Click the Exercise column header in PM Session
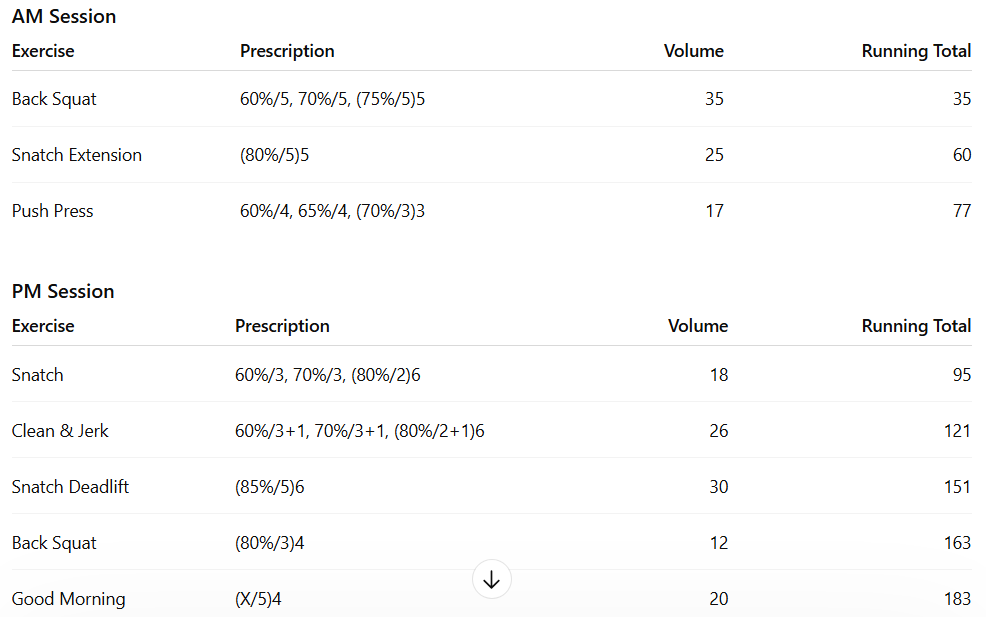986x617 pixels. (x=43, y=326)
